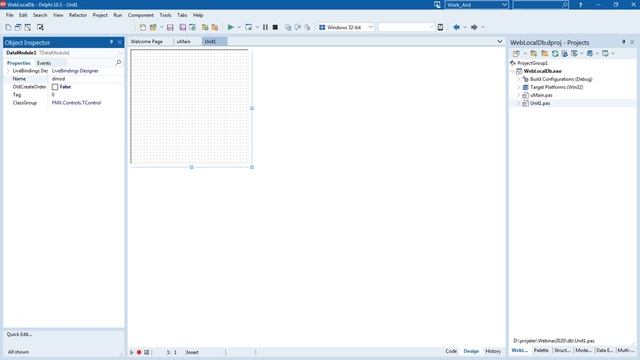Image resolution: width=640 pixels, height=360 pixels.
Task: Switch to the uMain editor tab
Action: 184,42
